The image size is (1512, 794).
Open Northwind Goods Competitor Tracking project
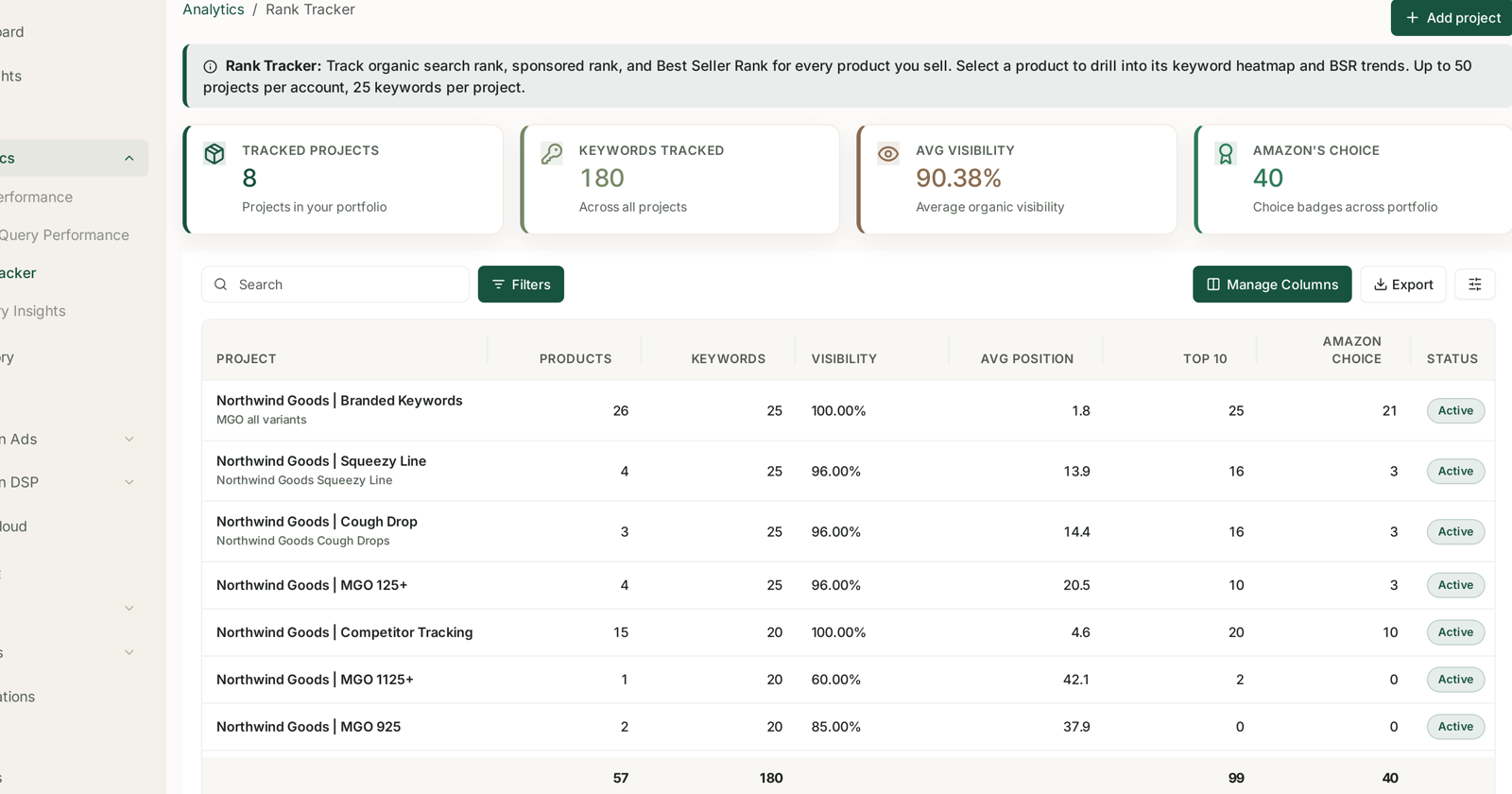pos(345,632)
